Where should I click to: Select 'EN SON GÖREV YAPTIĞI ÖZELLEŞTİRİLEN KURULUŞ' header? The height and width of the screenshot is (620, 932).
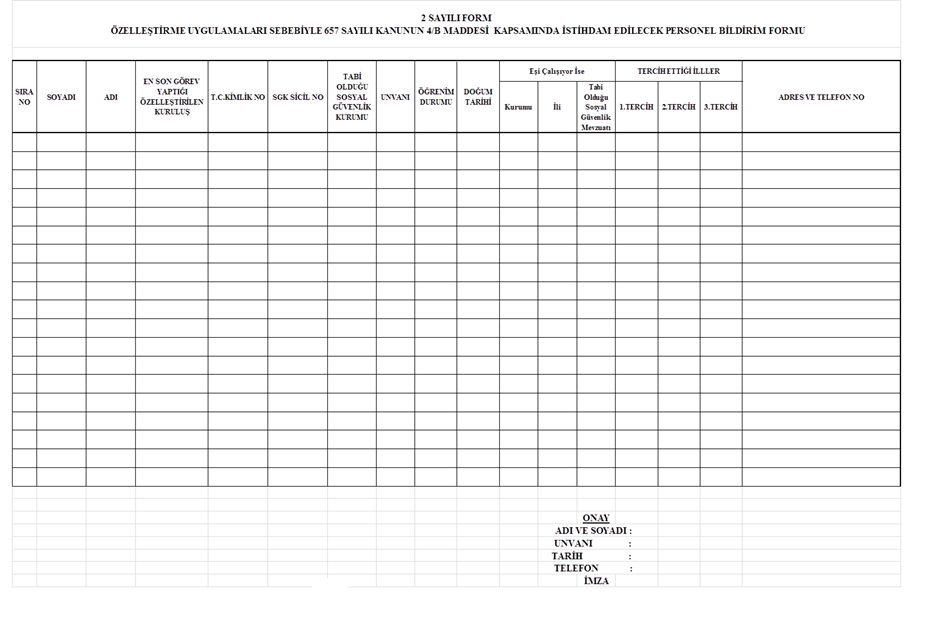(172, 96)
